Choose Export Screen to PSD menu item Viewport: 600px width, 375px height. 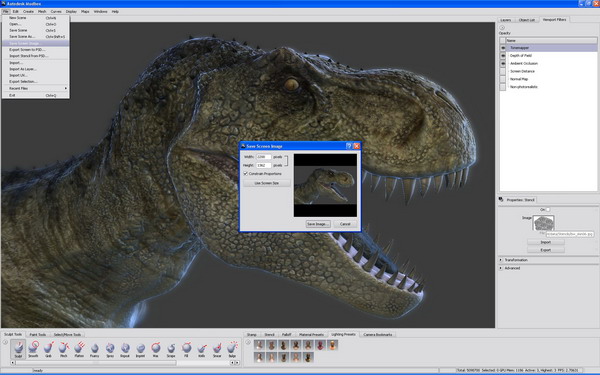pos(36,50)
